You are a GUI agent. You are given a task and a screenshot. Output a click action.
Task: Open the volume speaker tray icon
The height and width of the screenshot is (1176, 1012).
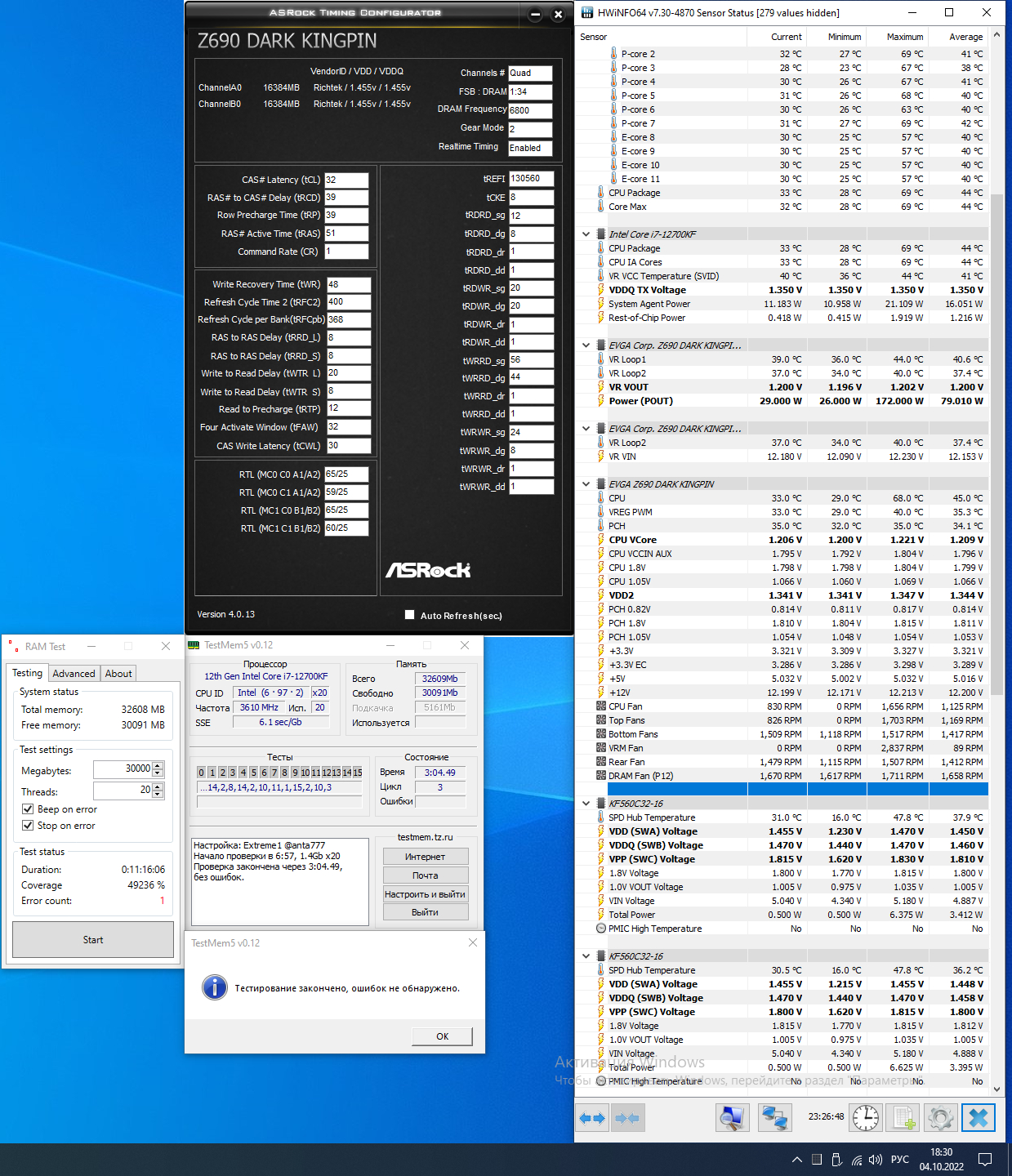click(876, 1160)
